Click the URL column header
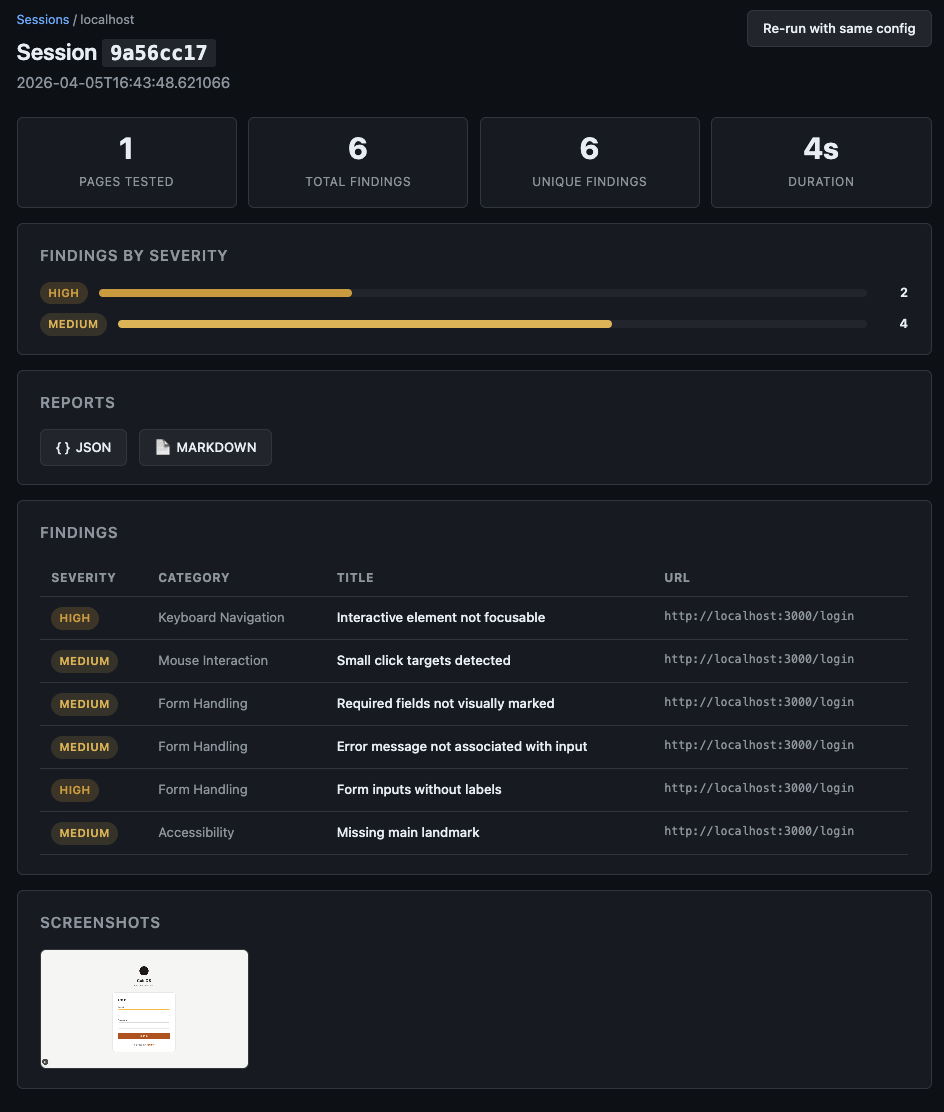Viewport: 944px width, 1112px height. click(677, 578)
